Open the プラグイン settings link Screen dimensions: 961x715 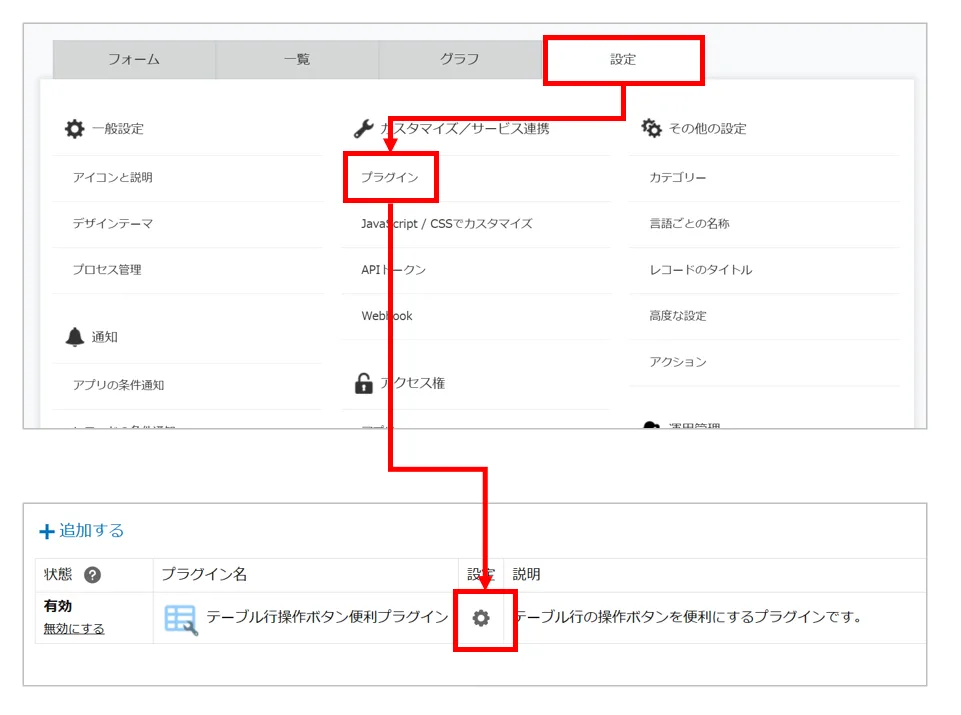click(390, 177)
